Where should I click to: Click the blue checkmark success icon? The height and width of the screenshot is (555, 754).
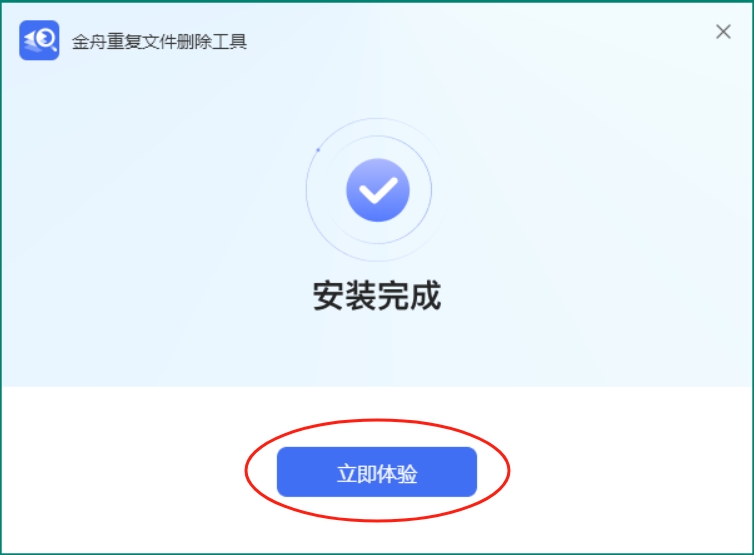tap(377, 190)
